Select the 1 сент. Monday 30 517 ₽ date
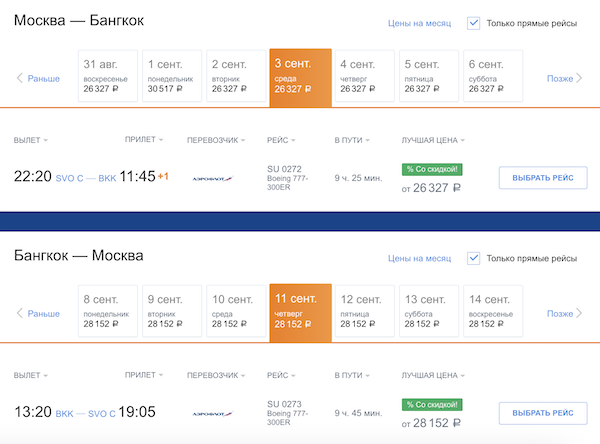Viewport: 600px width, 444px height. click(172, 75)
